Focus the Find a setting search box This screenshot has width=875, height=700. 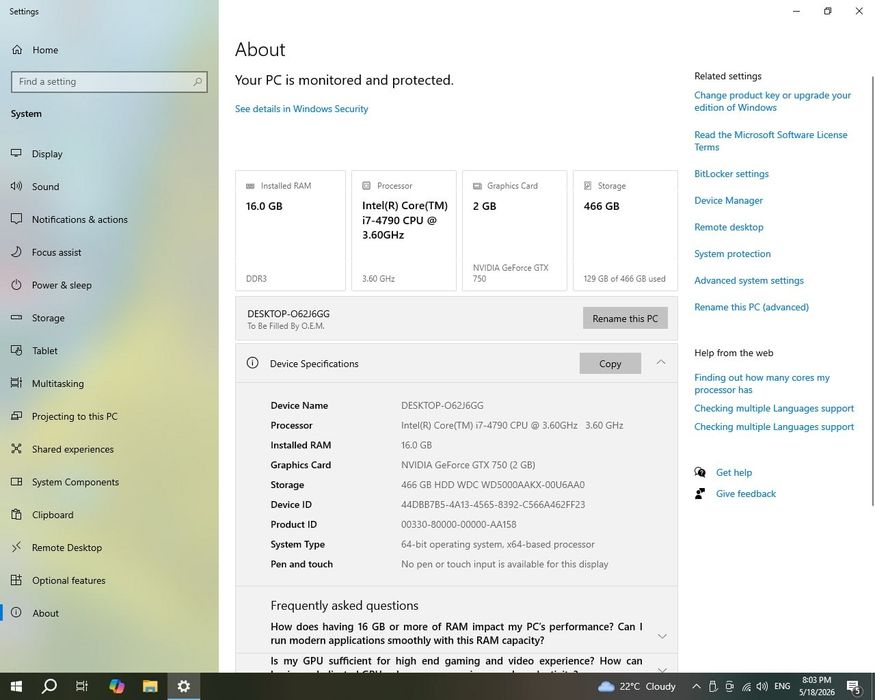109,81
